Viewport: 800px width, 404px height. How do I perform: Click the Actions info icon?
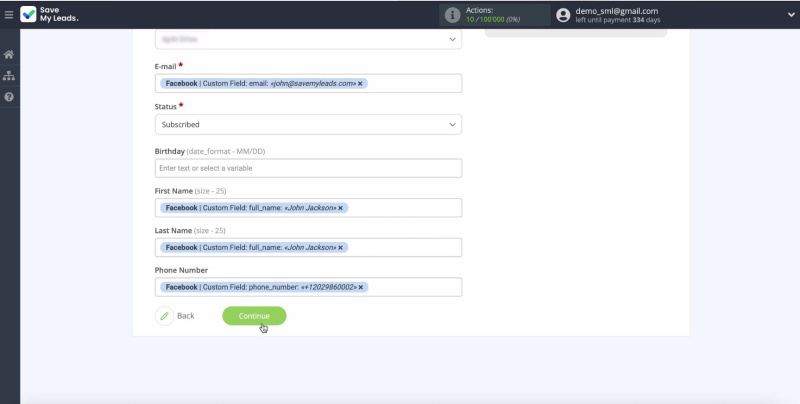click(452, 15)
